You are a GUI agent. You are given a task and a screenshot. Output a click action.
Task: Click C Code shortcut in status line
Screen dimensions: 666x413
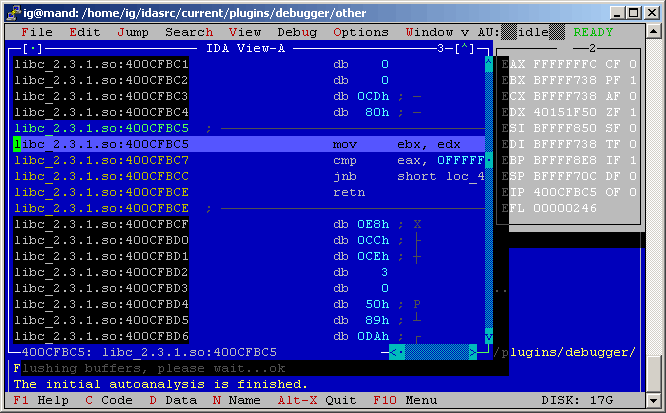(x=109, y=400)
